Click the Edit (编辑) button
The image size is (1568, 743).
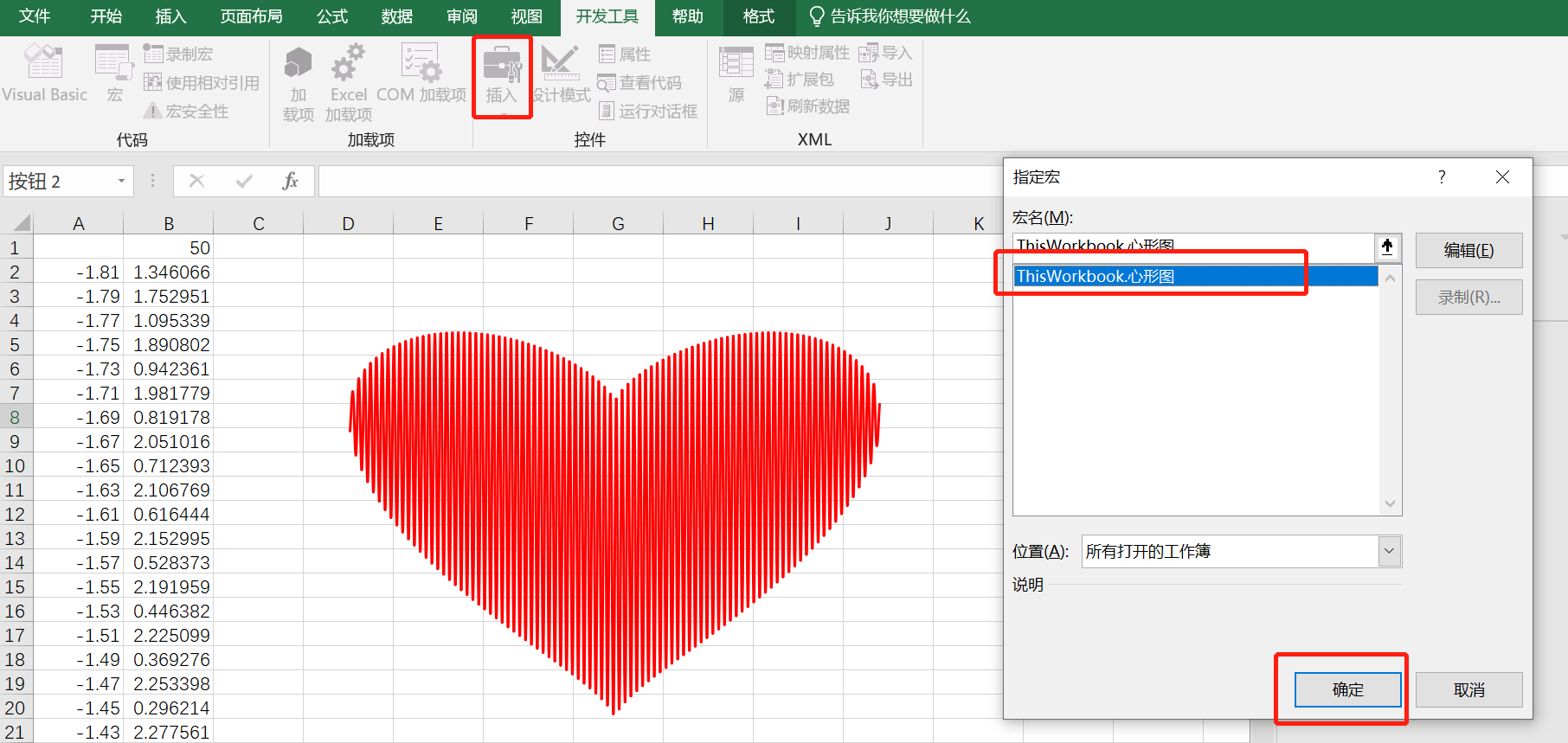click(x=1468, y=250)
